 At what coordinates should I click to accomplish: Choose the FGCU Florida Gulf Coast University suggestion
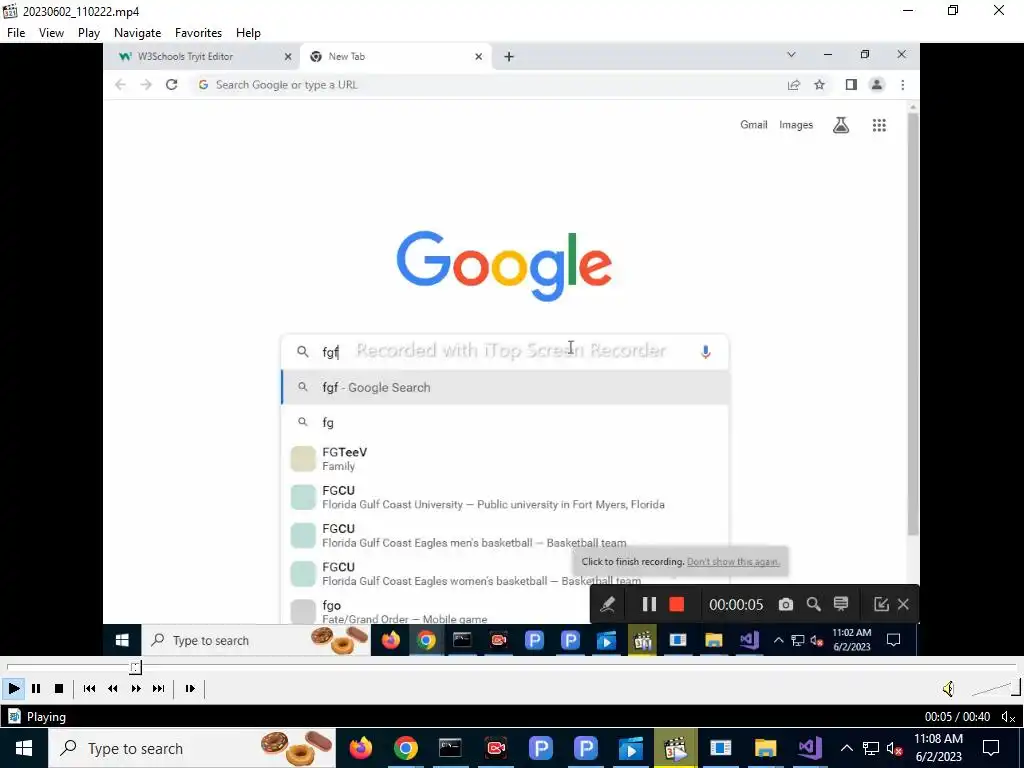505,497
